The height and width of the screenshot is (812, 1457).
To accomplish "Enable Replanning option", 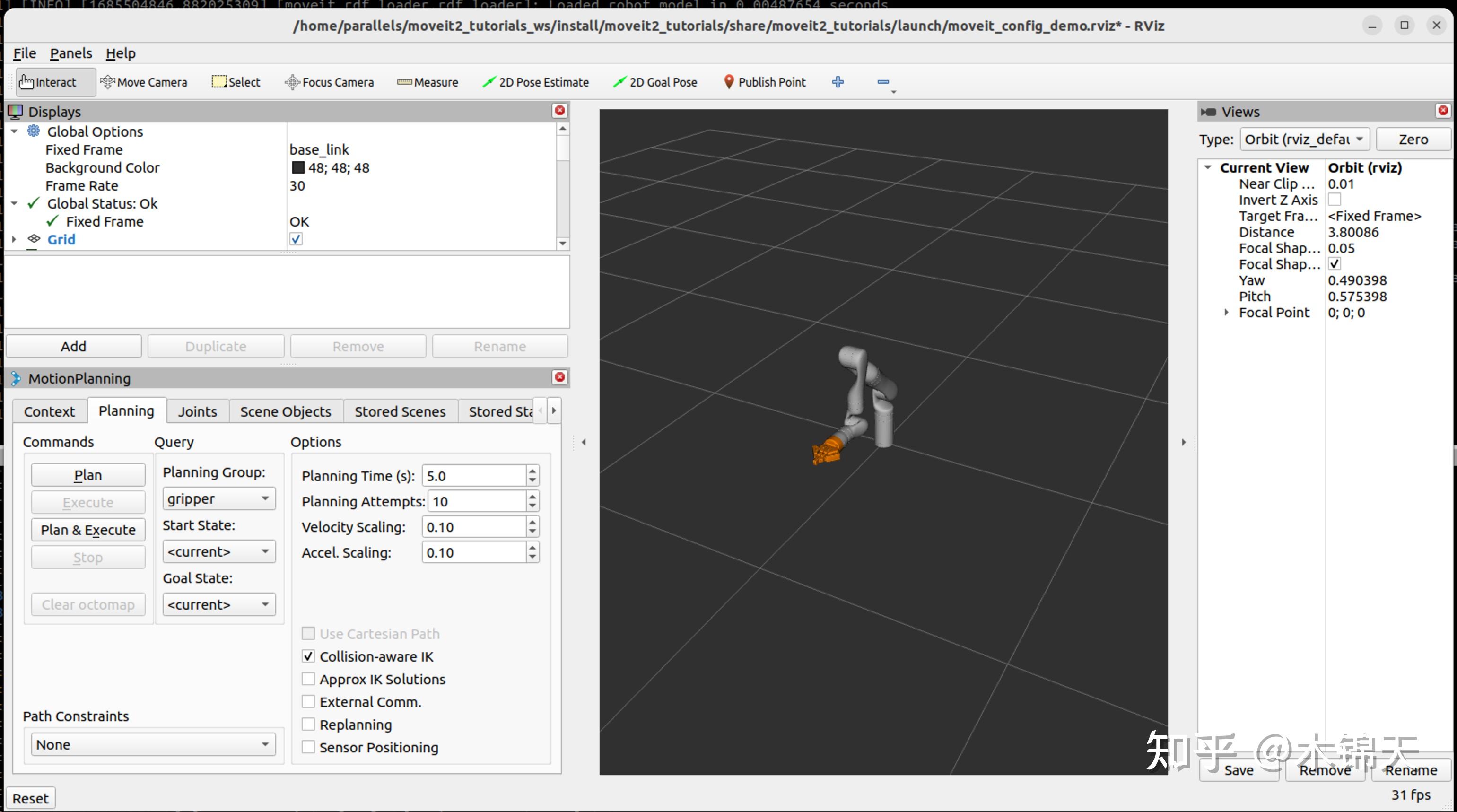I will pyautogui.click(x=308, y=725).
